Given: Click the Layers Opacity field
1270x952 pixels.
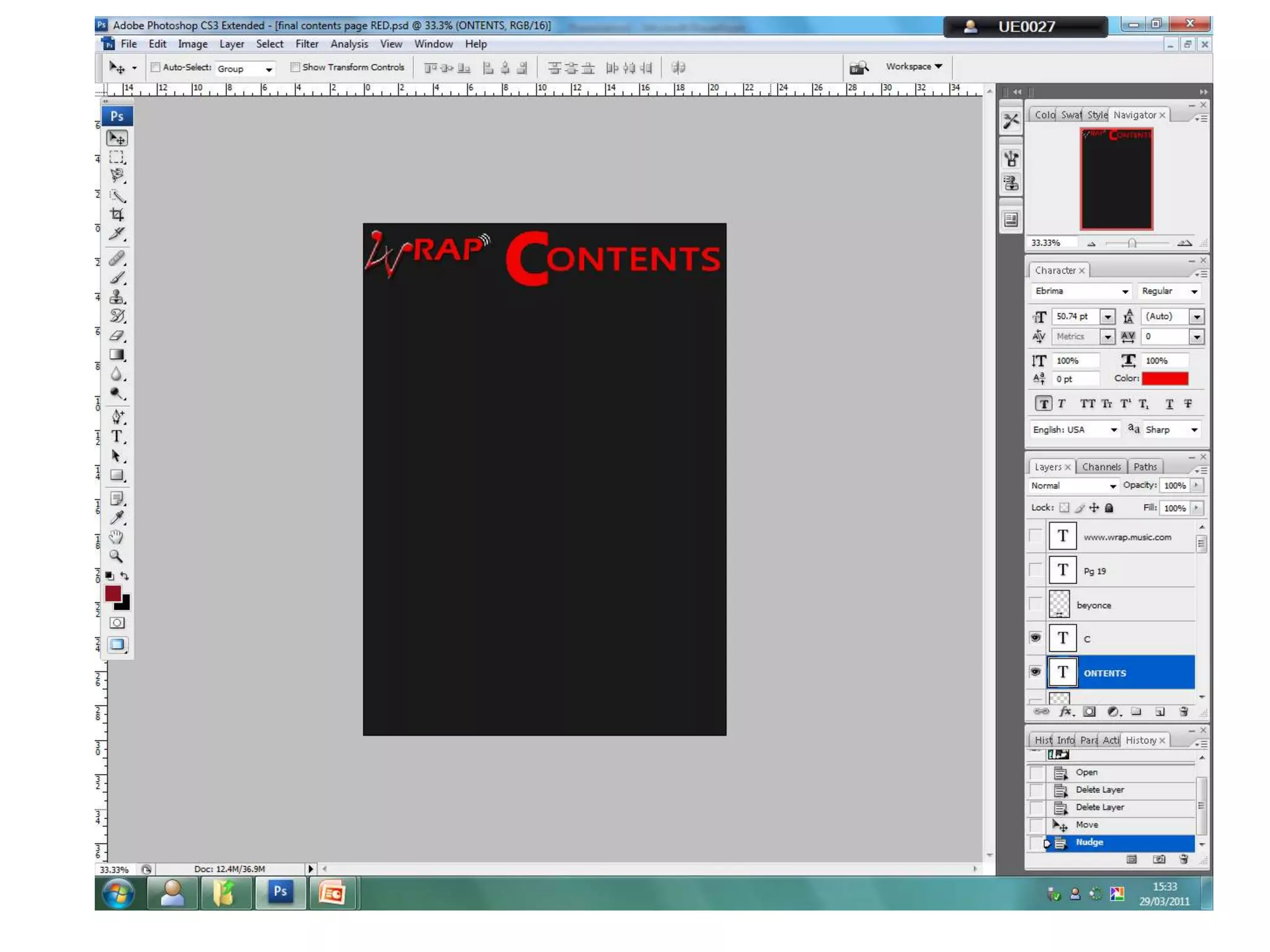Looking at the screenshot, I should [1175, 486].
